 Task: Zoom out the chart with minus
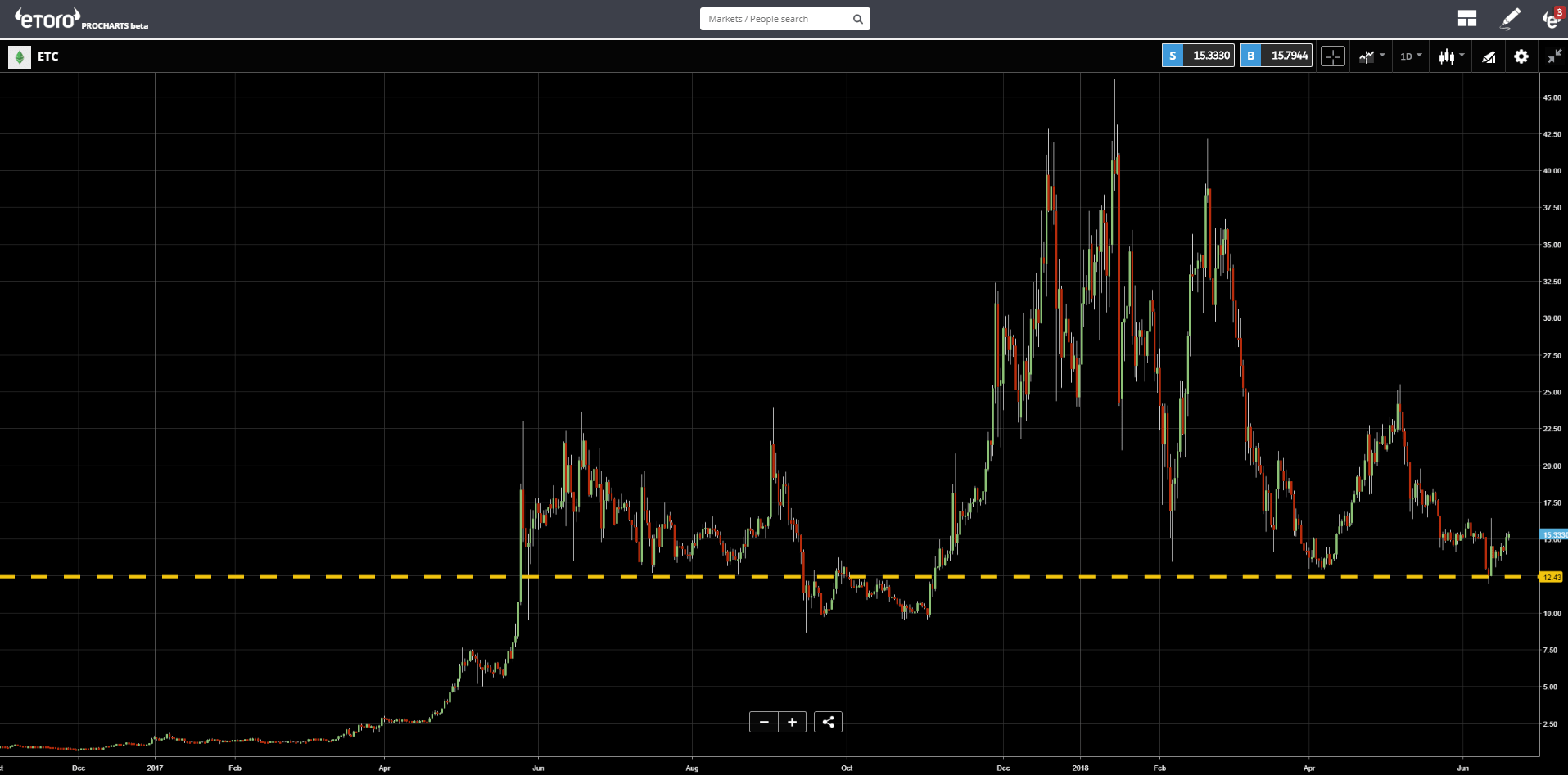[x=763, y=722]
